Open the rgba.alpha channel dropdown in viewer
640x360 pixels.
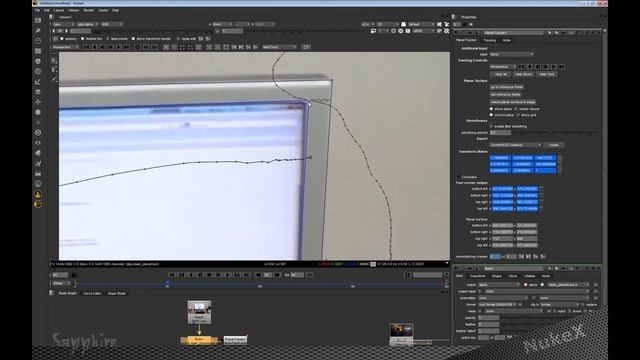[x=87, y=24]
